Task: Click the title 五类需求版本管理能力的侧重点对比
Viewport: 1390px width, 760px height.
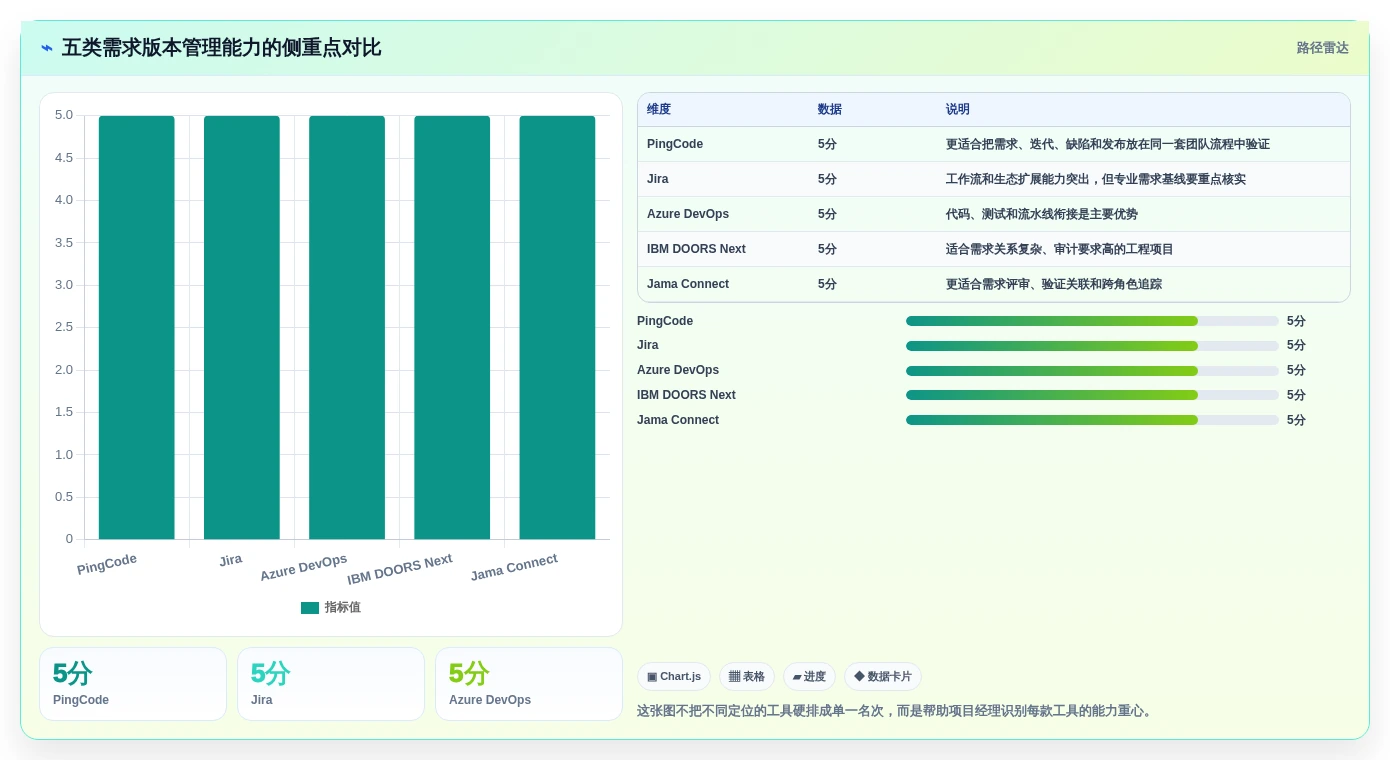Action: click(221, 48)
